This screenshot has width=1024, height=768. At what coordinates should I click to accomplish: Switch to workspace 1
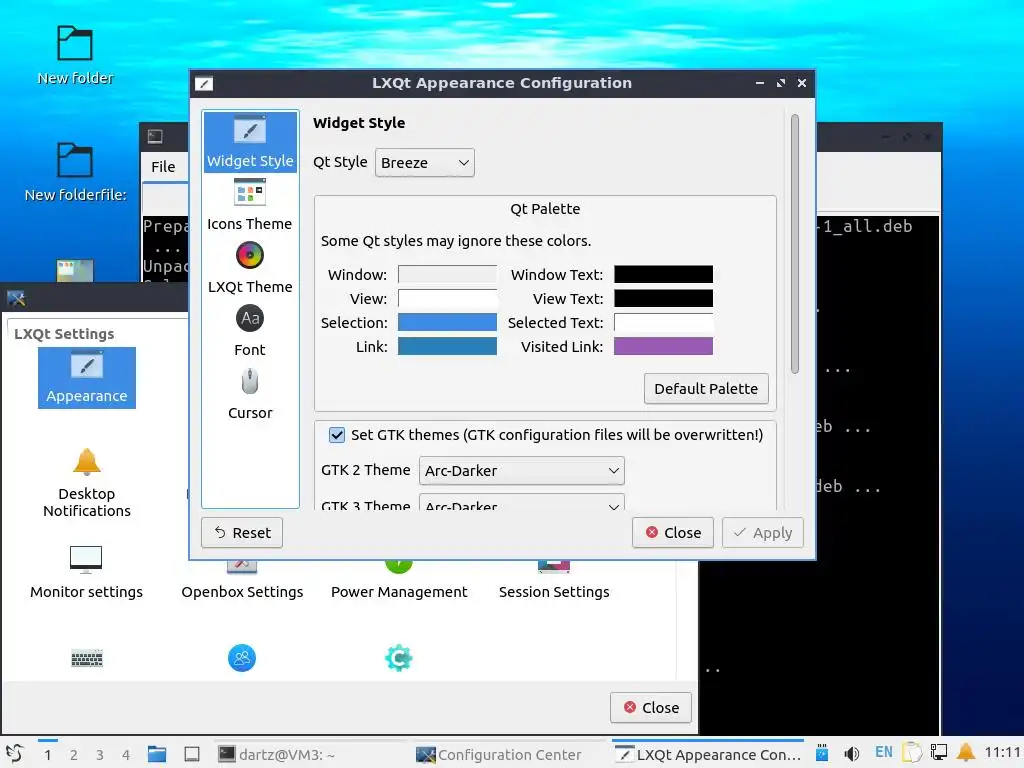click(x=48, y=755)
